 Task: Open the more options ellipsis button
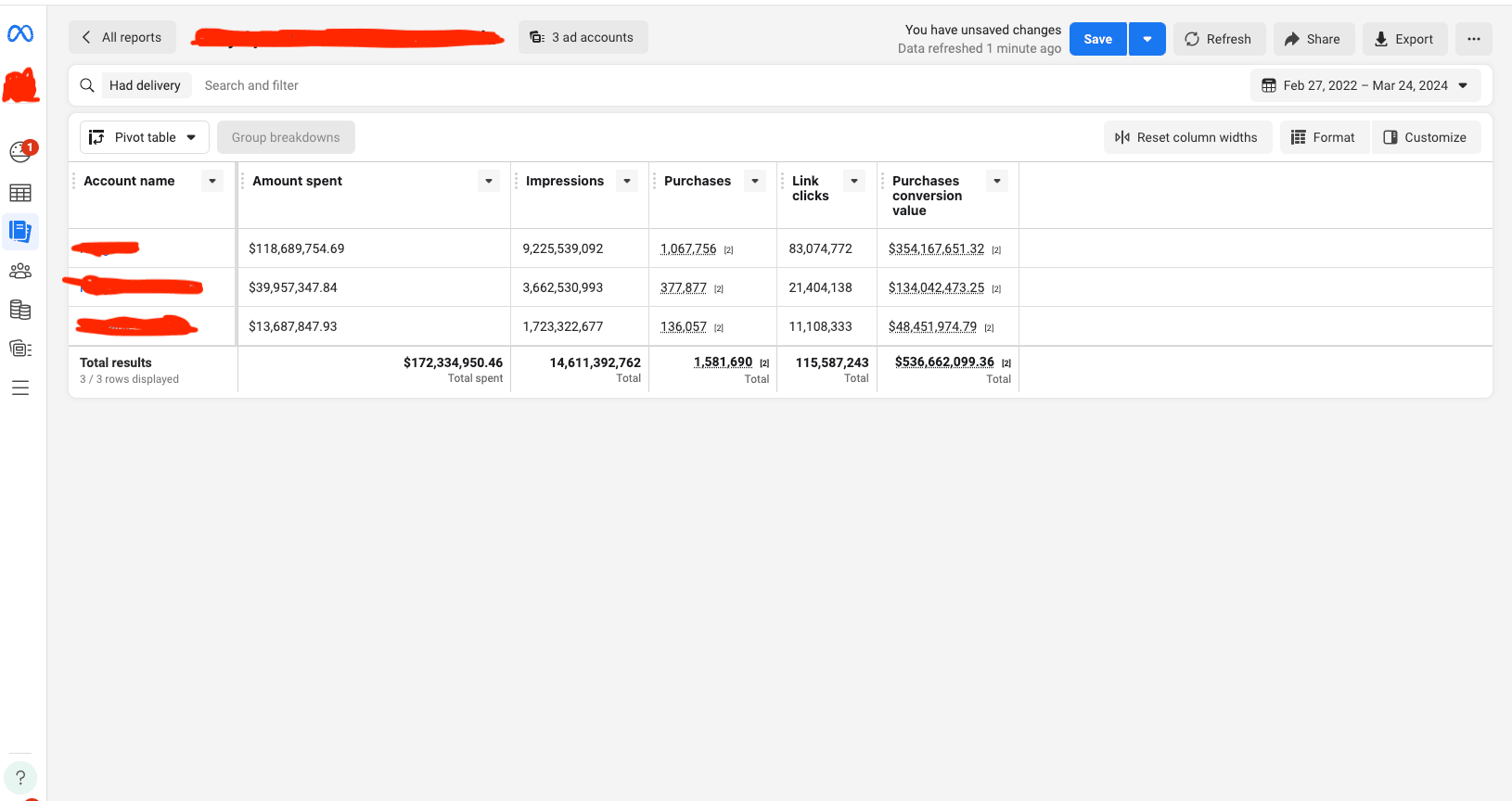coord(1473,39)
